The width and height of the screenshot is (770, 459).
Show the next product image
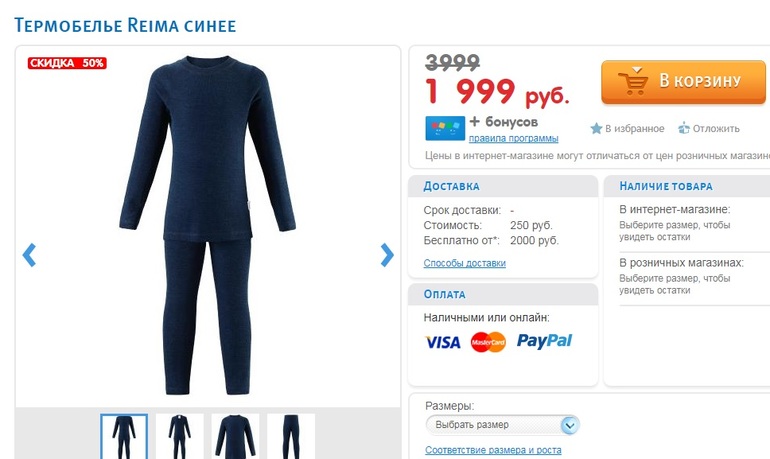pos(387,255)
